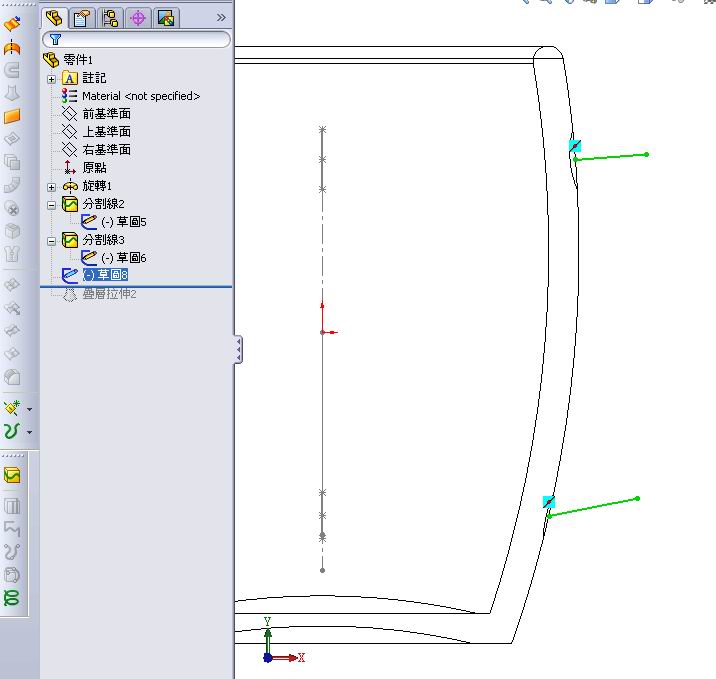
Task: Click the greyed thickened cube surface icon
Action: [12, 232]
